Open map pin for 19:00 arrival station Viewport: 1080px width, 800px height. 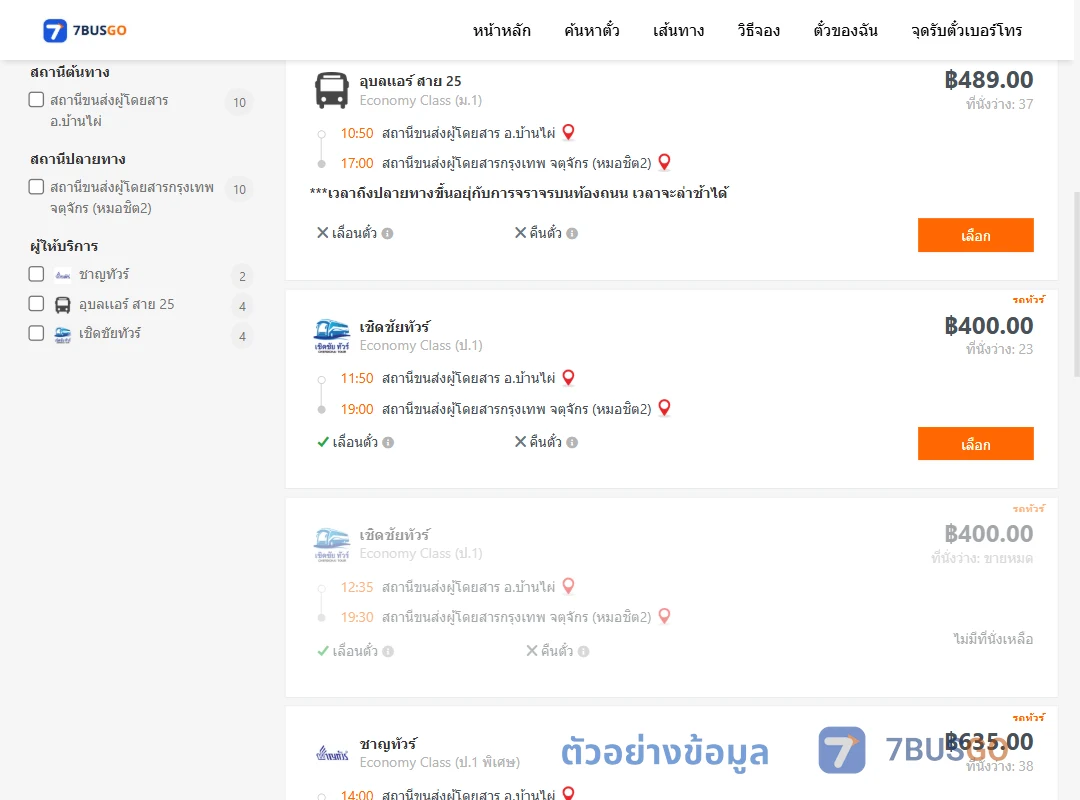664,408
